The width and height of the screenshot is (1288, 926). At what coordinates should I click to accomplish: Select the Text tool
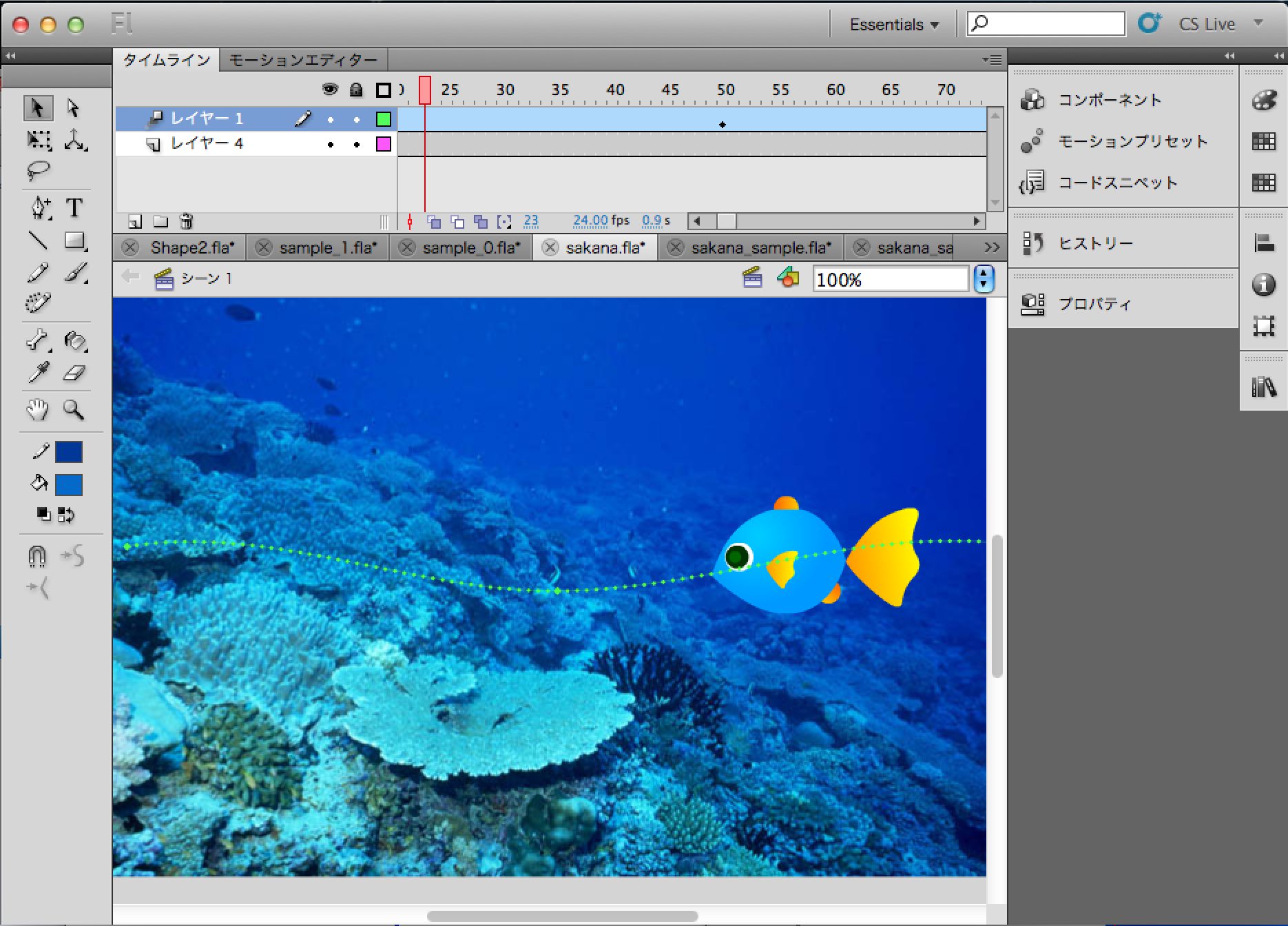tap(74, 207)
